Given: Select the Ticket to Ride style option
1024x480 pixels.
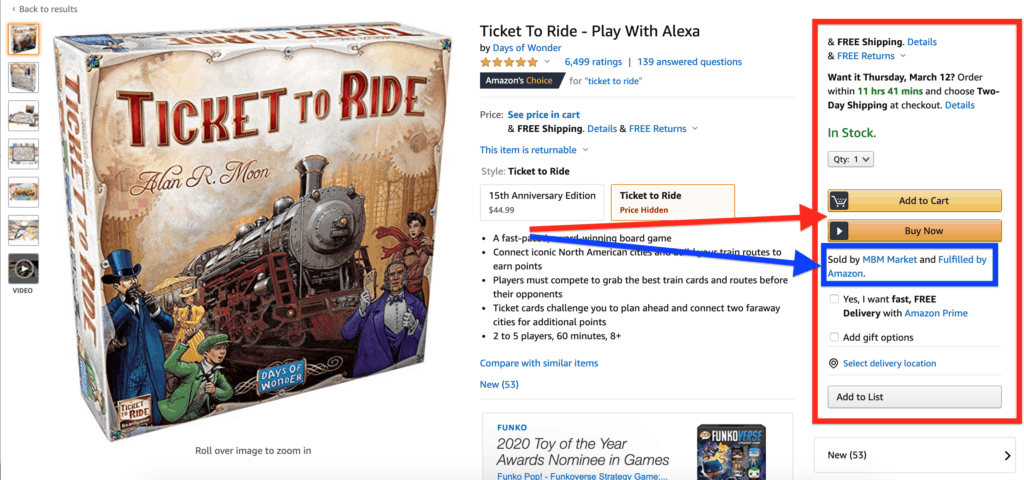Looking at the screenshot, I should (672, 202).
